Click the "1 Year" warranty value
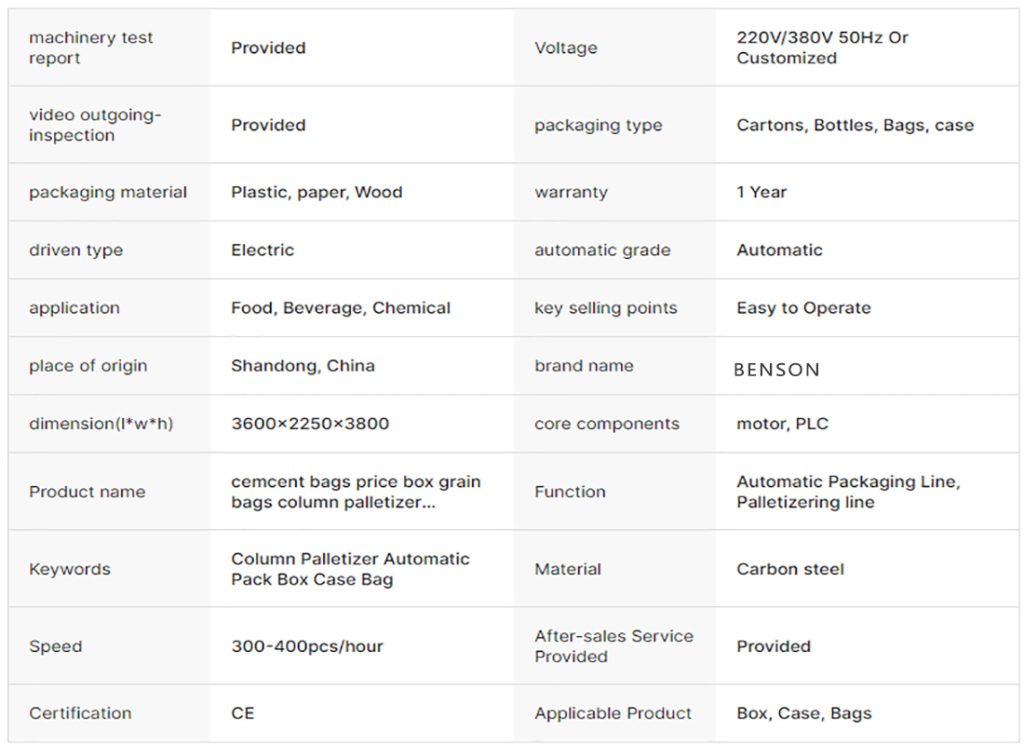This screenshot has width=1024, height=745. [x=762, y=192]
